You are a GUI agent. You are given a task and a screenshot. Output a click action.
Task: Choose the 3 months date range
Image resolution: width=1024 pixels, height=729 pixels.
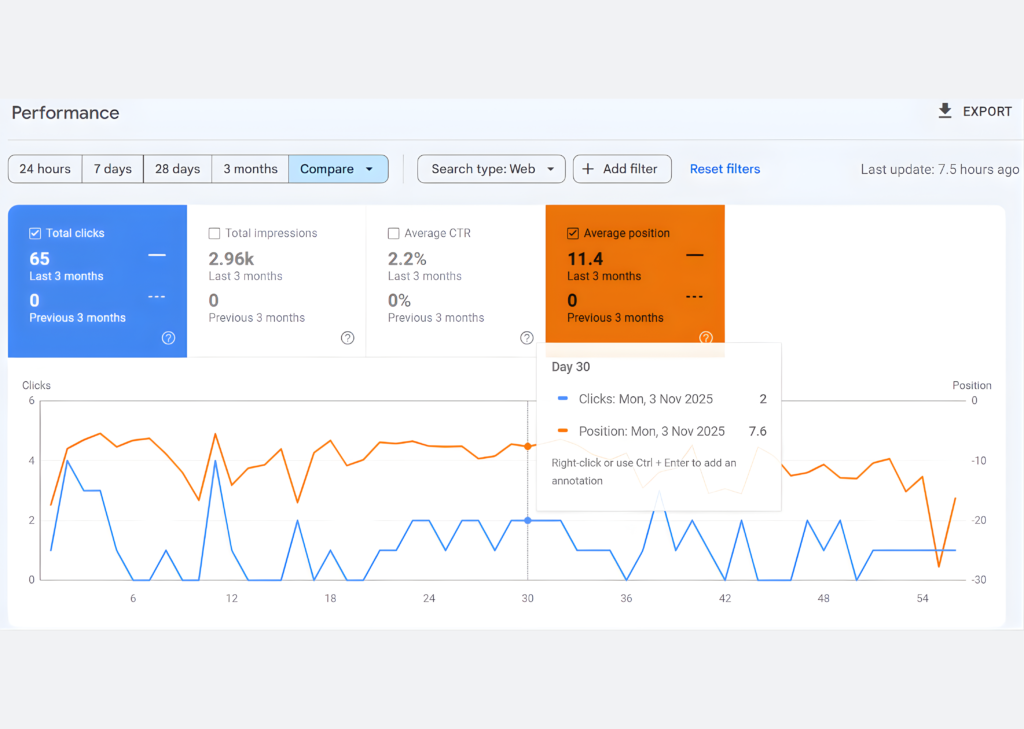[x=250, y=169]
